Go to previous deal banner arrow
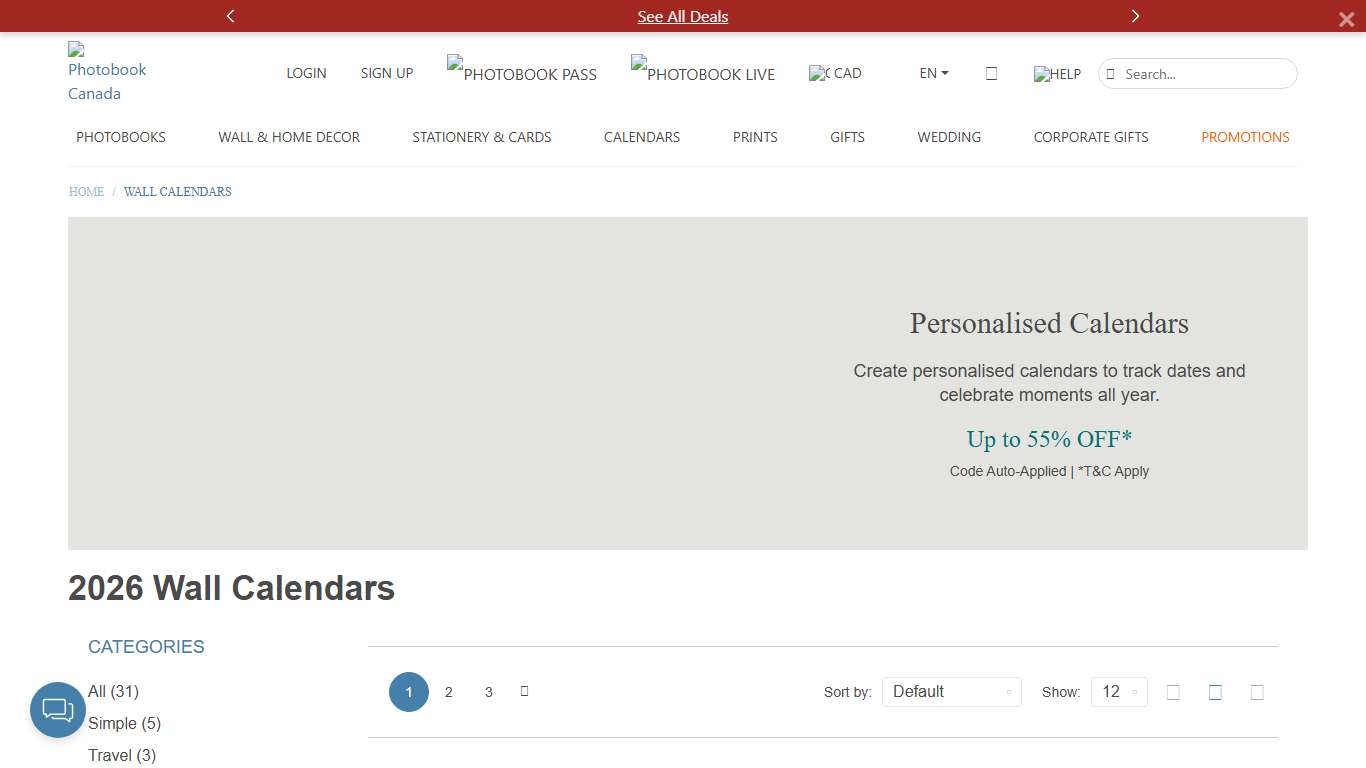1366x768 pixels. pyautogui.click(x=231, y=16)
